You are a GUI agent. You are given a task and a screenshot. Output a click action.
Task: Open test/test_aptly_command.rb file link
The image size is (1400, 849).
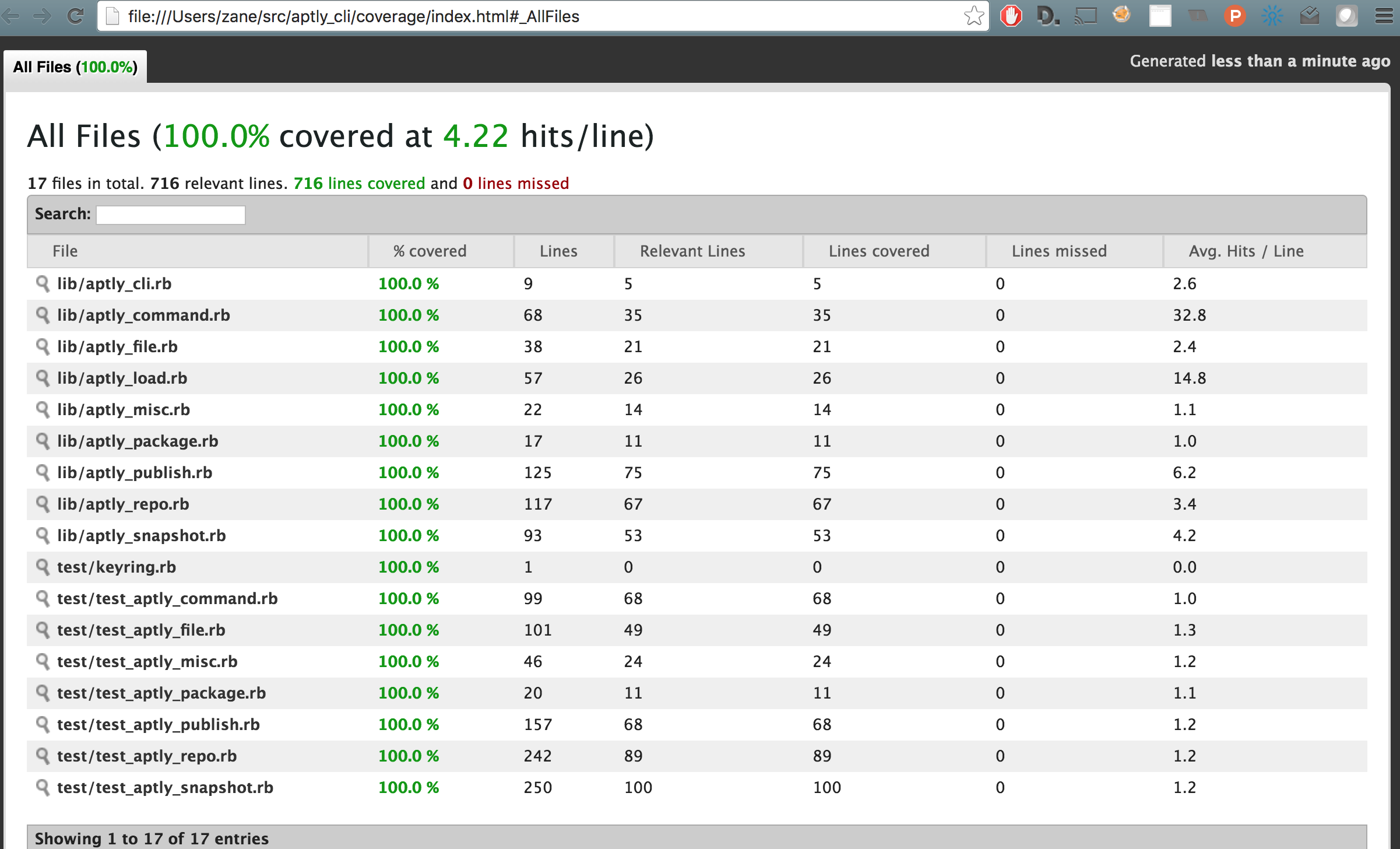167,599
